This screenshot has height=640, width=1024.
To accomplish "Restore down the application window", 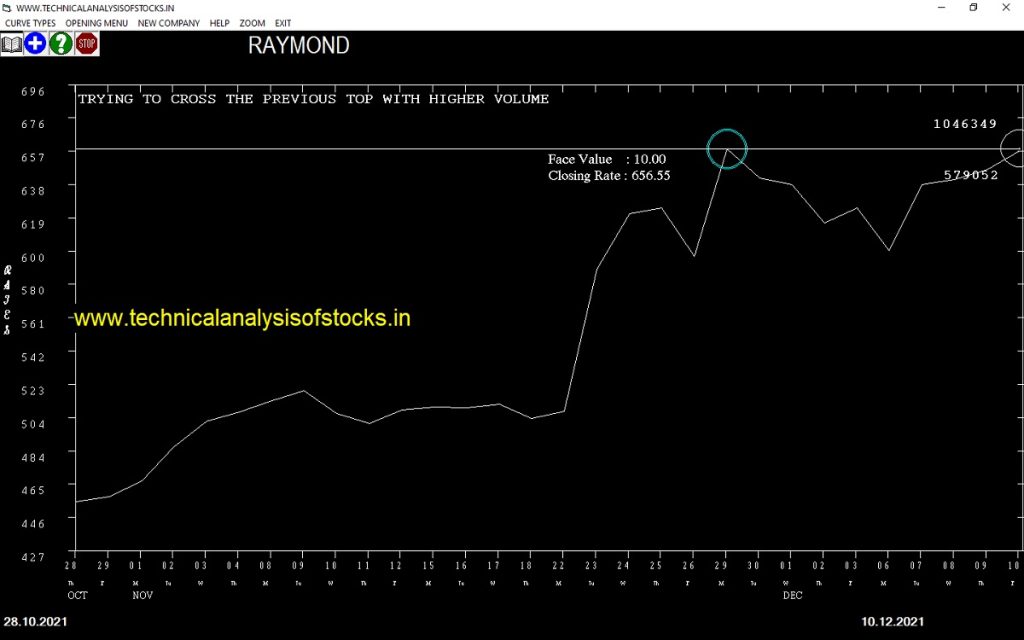I will (973, 8).
